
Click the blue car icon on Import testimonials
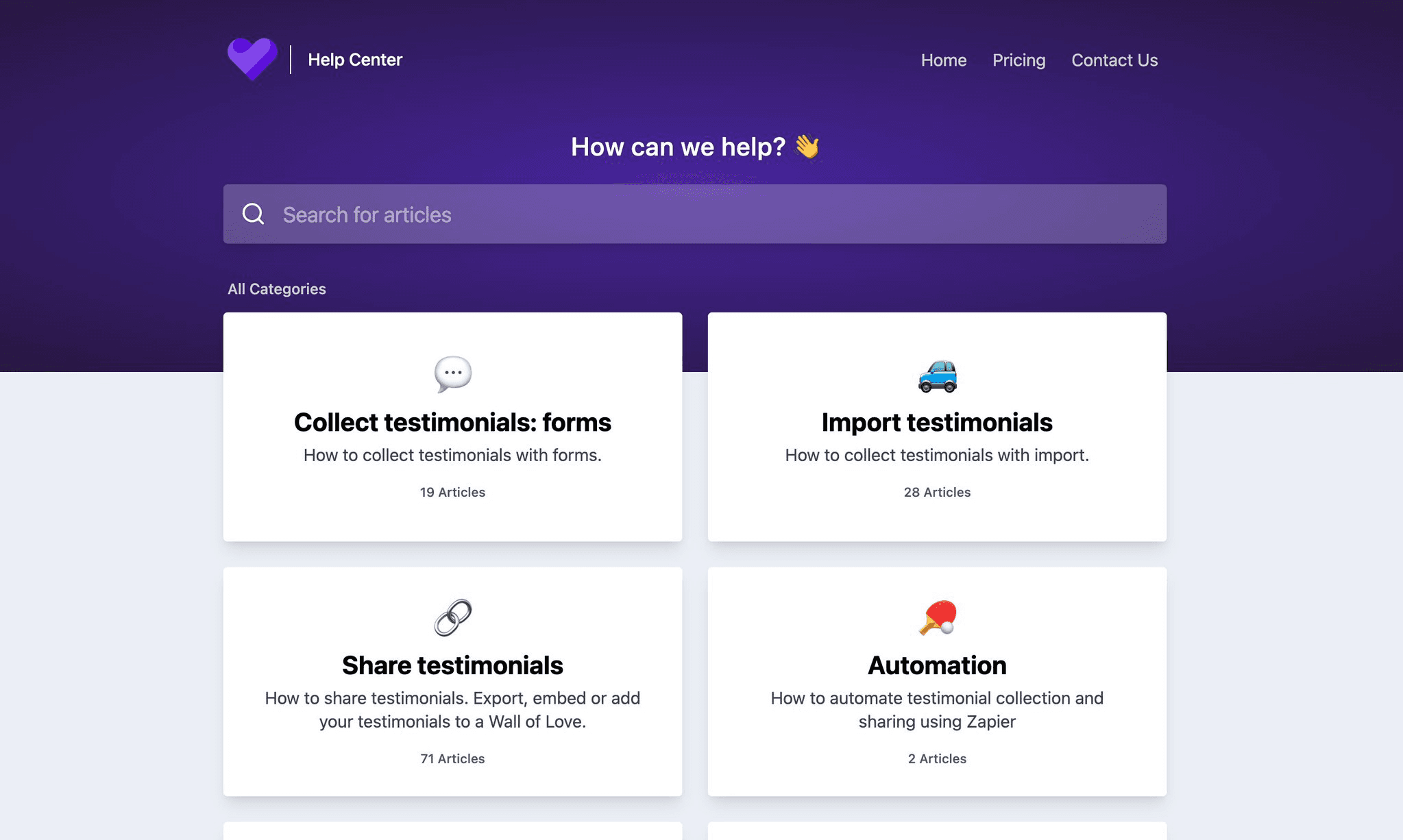[936, 375]
